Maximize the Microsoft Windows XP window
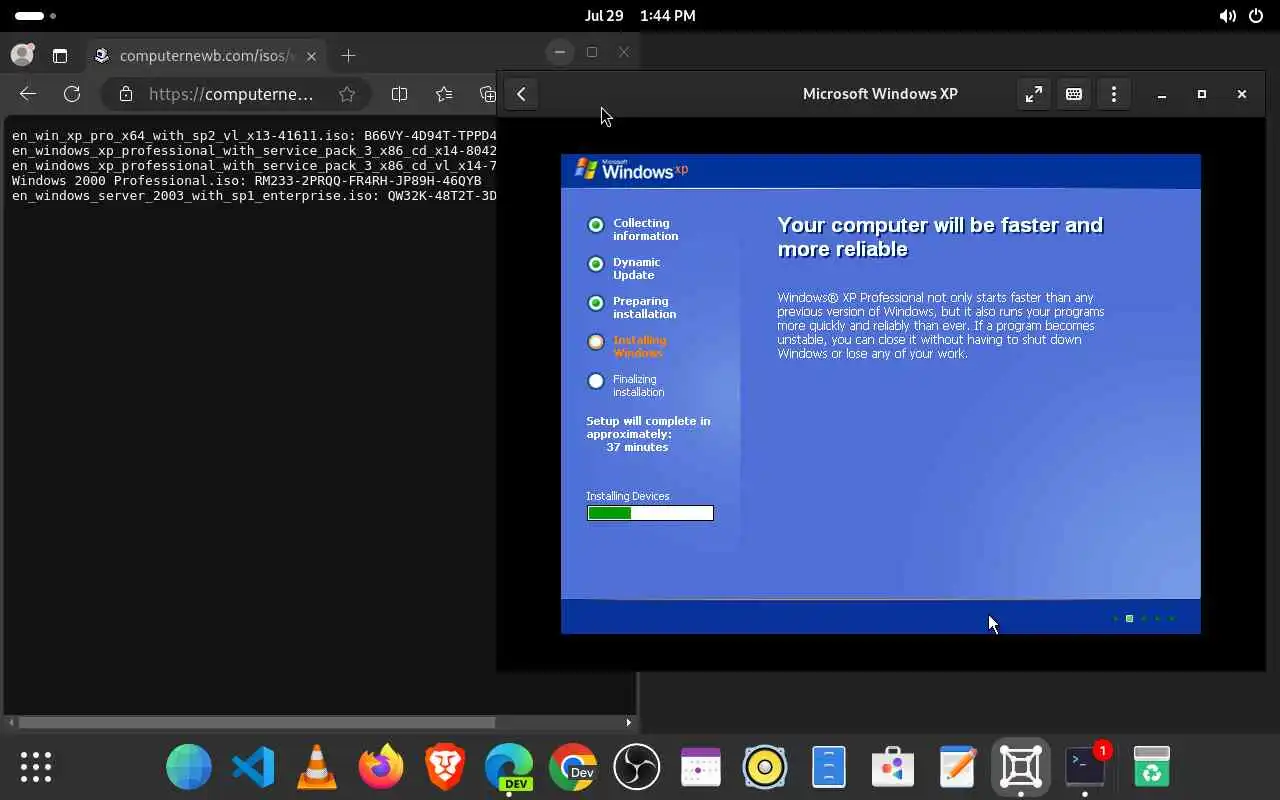 coord(1202,94)
